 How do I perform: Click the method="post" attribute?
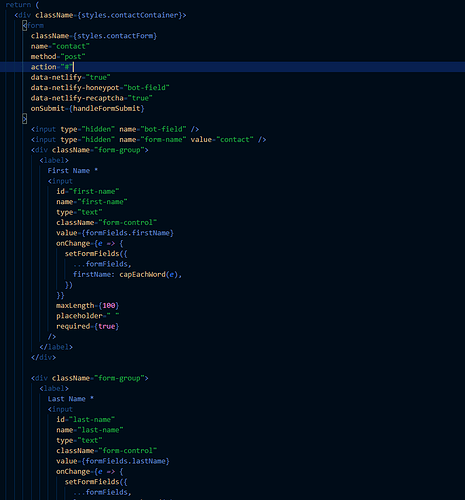click(x=58, y=56)
